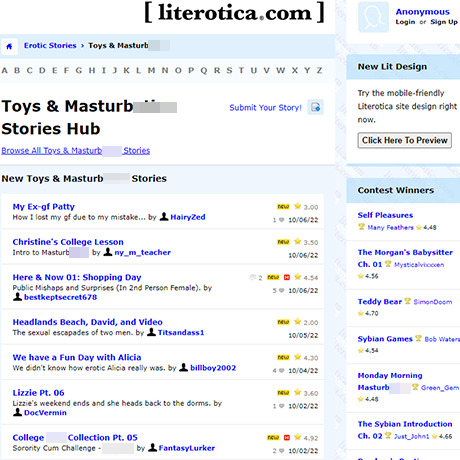This screenshot has width=460, height=460.
Task: Click the Sign Up link
Action: 444,22
